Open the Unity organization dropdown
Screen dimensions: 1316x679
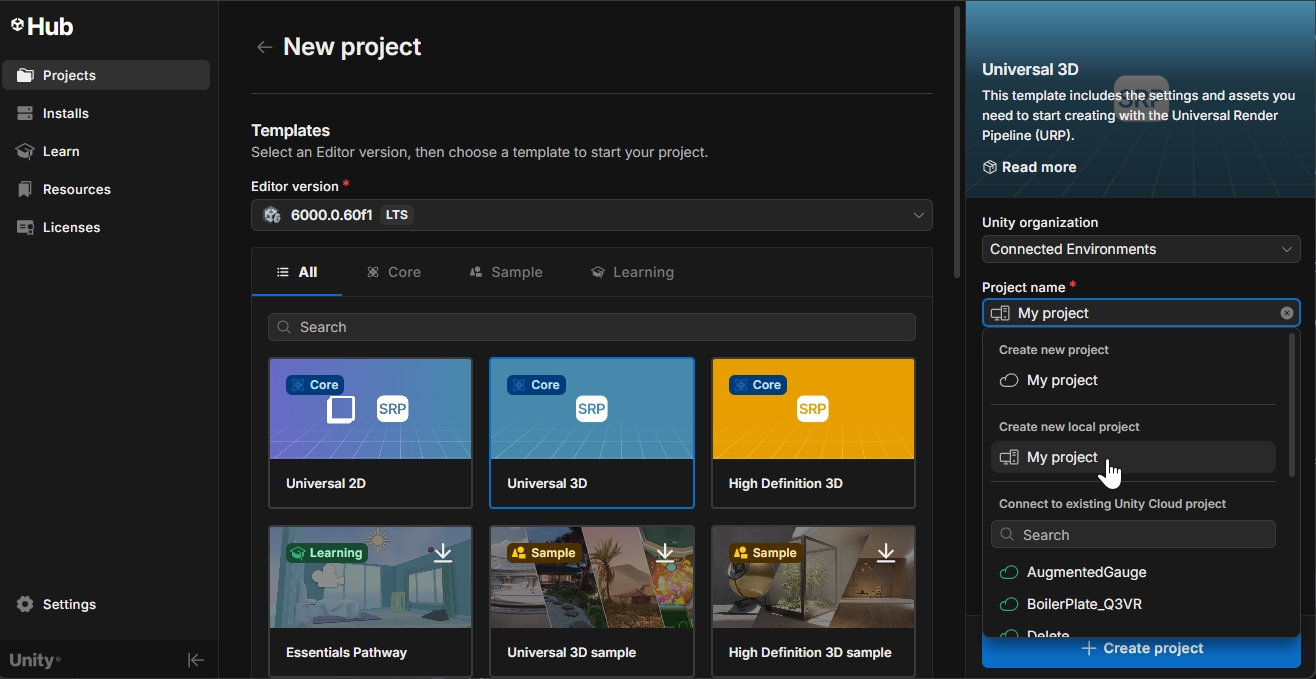(x=1140, y=249)
